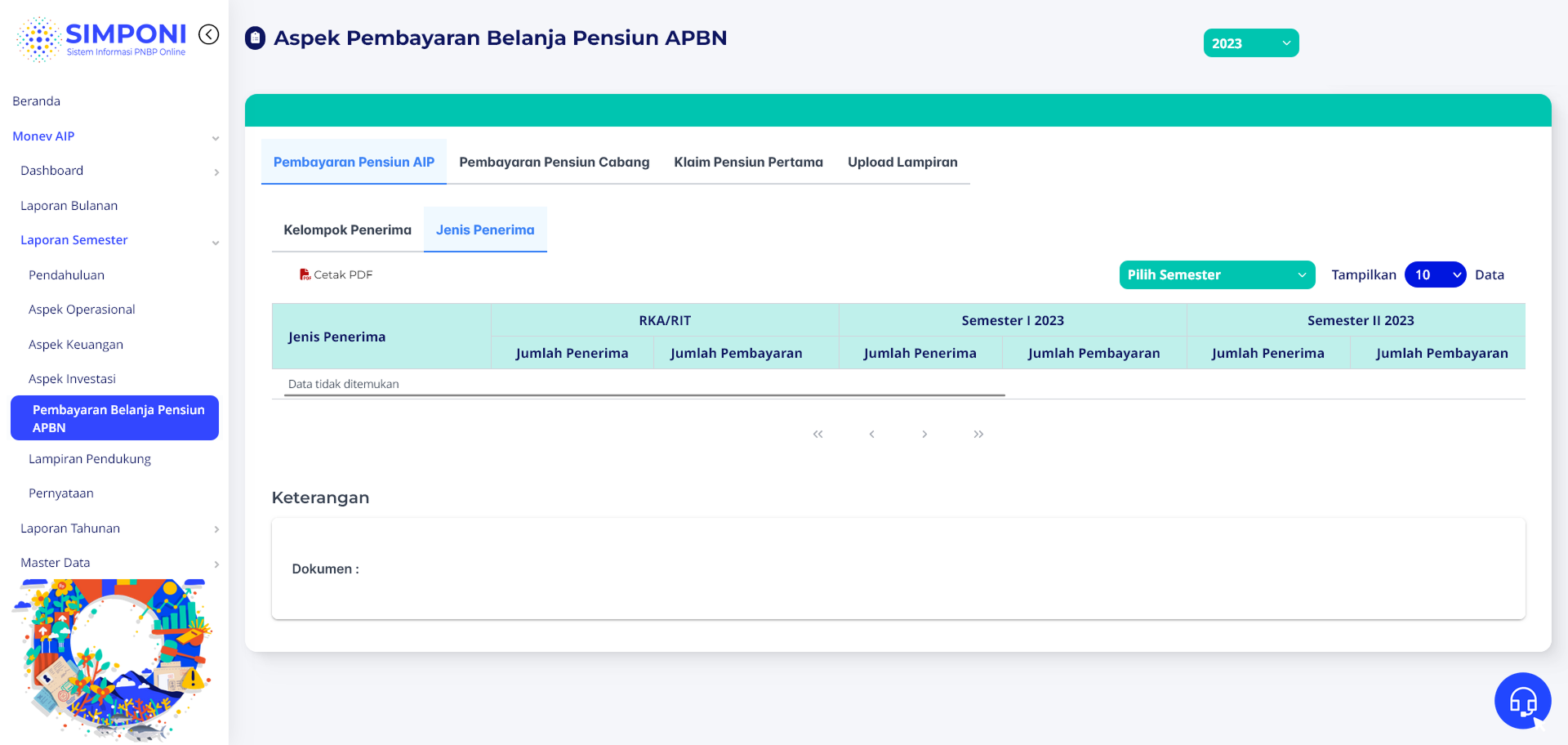Click the Cetak PDF button
Viewport: 1568px width, 745px height.
336,274
